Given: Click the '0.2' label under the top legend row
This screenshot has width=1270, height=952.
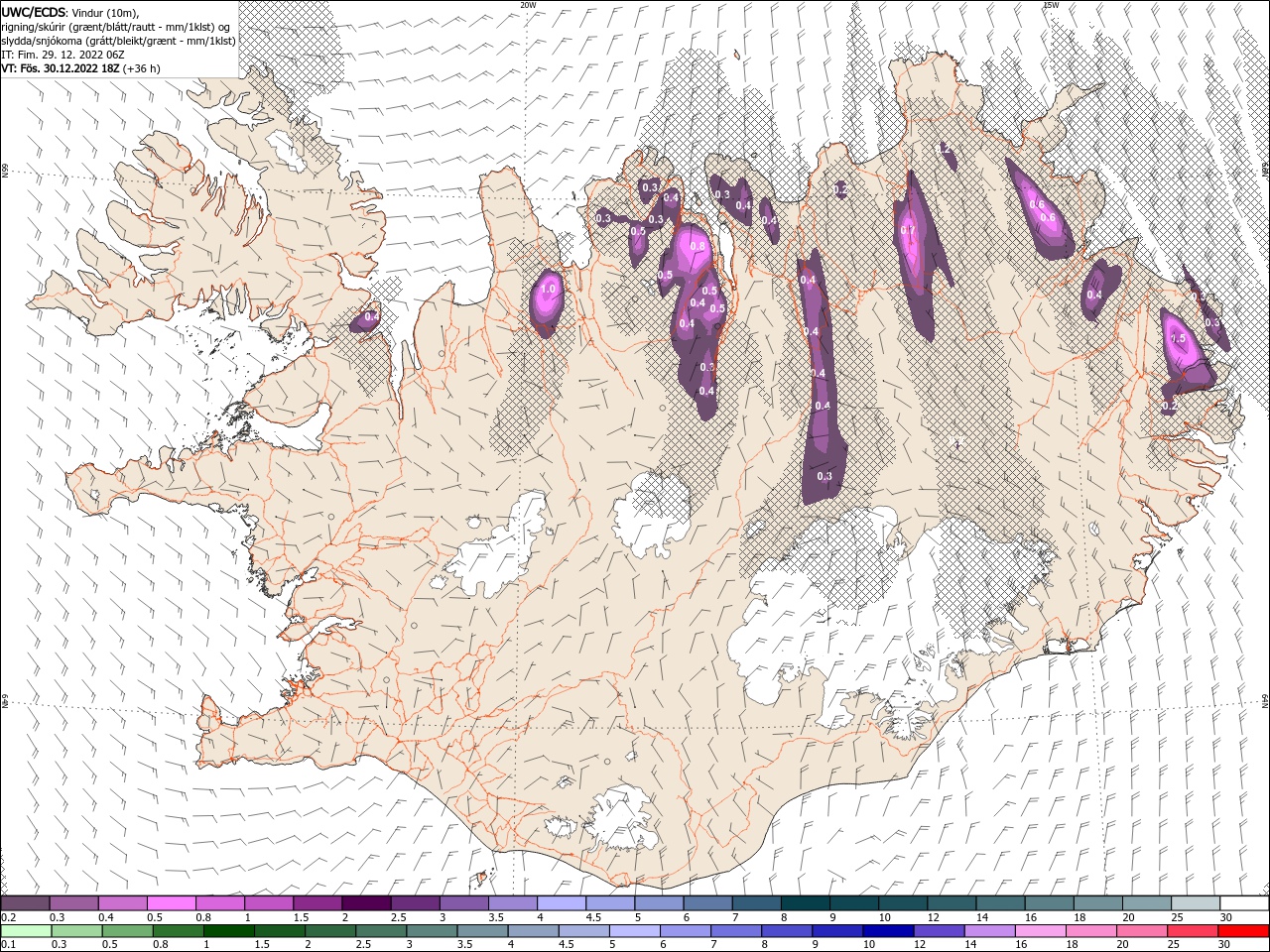Looking at the screenshot, I should pos(8,917).
